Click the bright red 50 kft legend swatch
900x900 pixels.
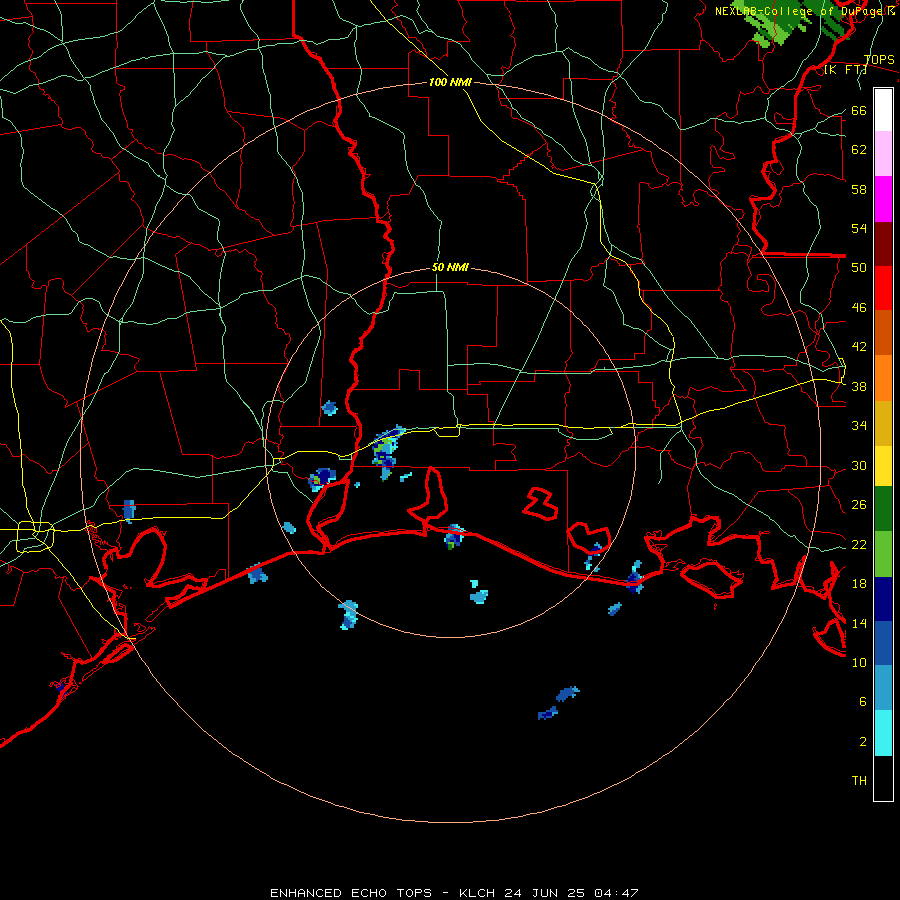(x=883, y=288)
